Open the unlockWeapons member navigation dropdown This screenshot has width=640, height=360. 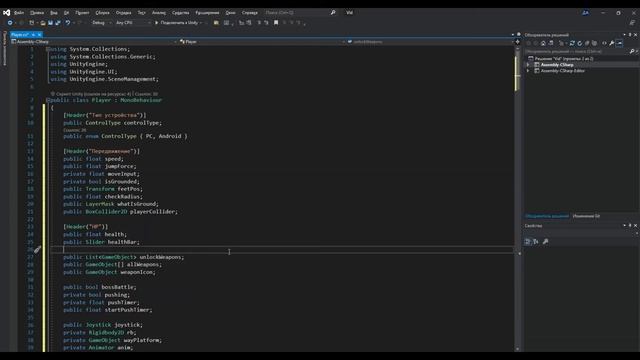pos(430,42)
